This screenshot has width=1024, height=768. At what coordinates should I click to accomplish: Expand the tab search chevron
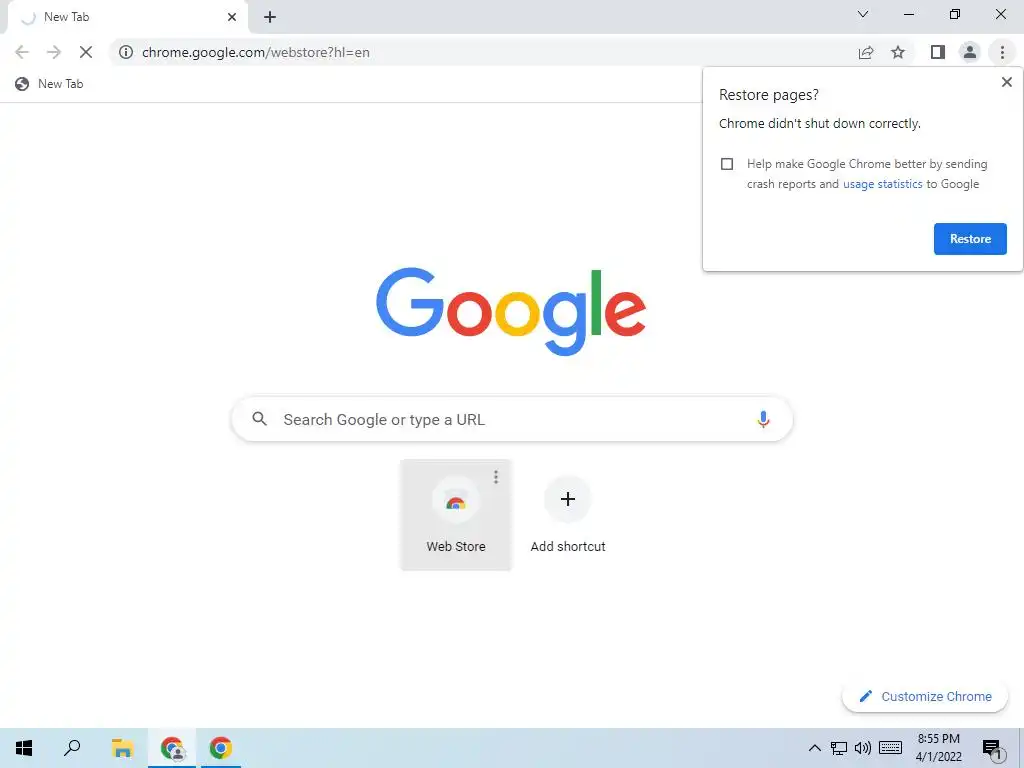(x=863, y=14)
